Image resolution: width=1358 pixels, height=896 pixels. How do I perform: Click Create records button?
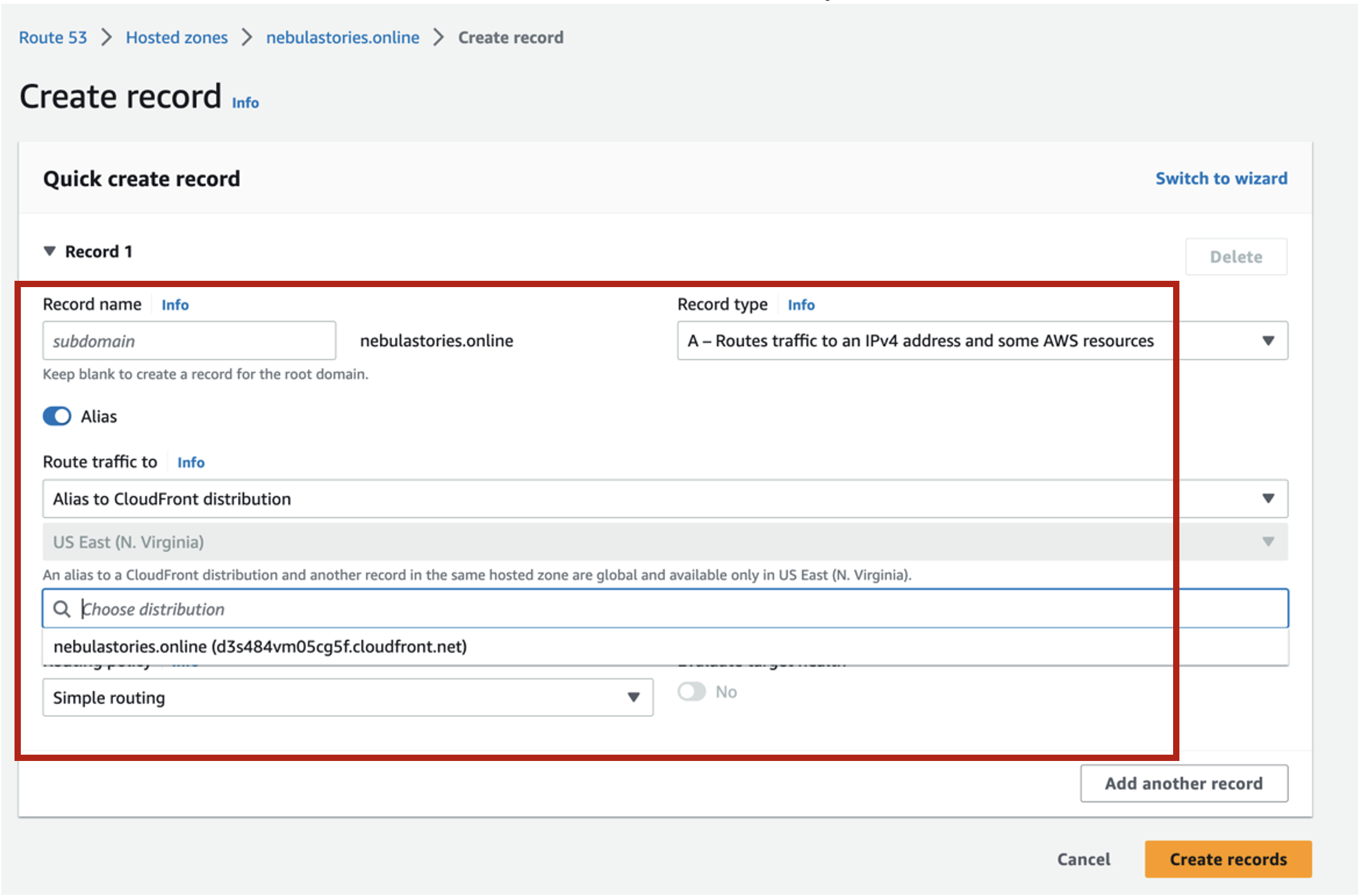click(1228, 859)
